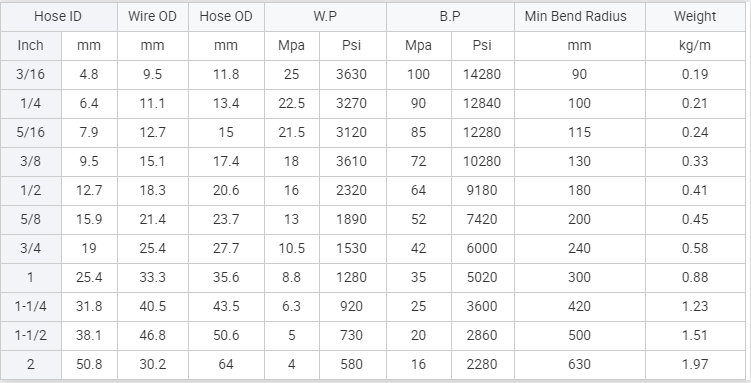Click the Min Bend Radius header
The image size is (751, 383).
(x=580, y=17)
